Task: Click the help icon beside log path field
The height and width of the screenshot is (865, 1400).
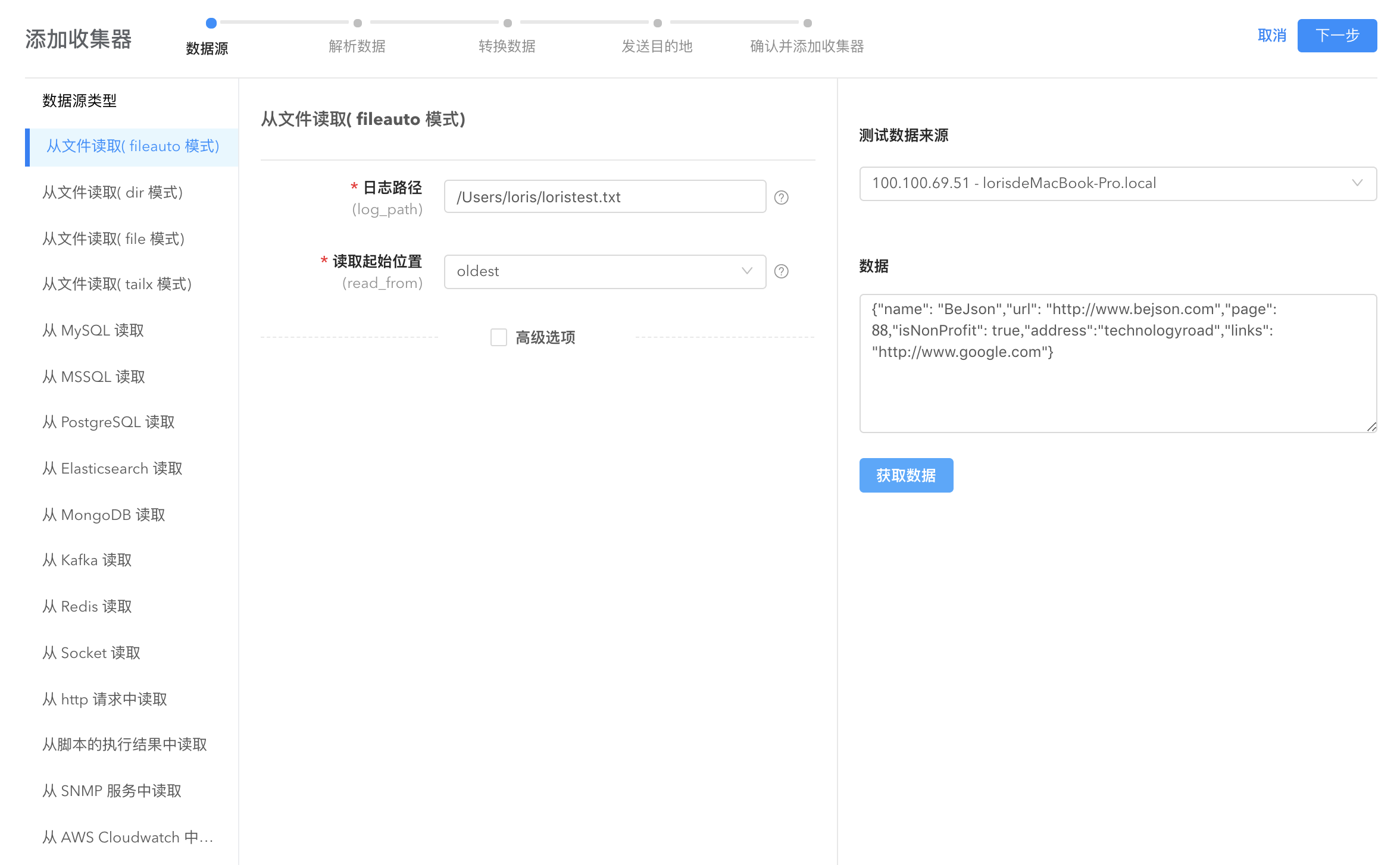Action: tap(781, 198)
